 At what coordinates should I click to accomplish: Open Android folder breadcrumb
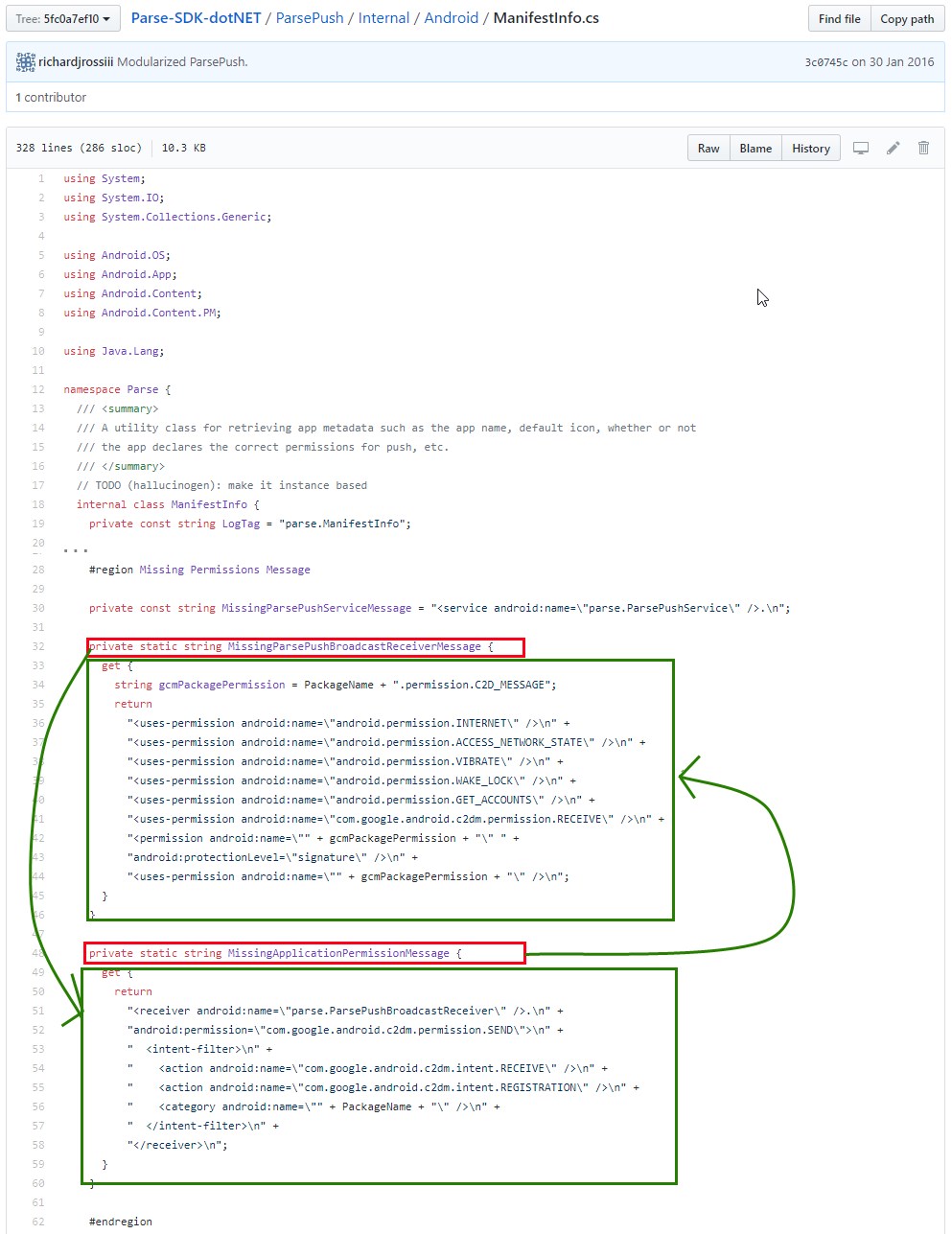click(x=452, y=18)
